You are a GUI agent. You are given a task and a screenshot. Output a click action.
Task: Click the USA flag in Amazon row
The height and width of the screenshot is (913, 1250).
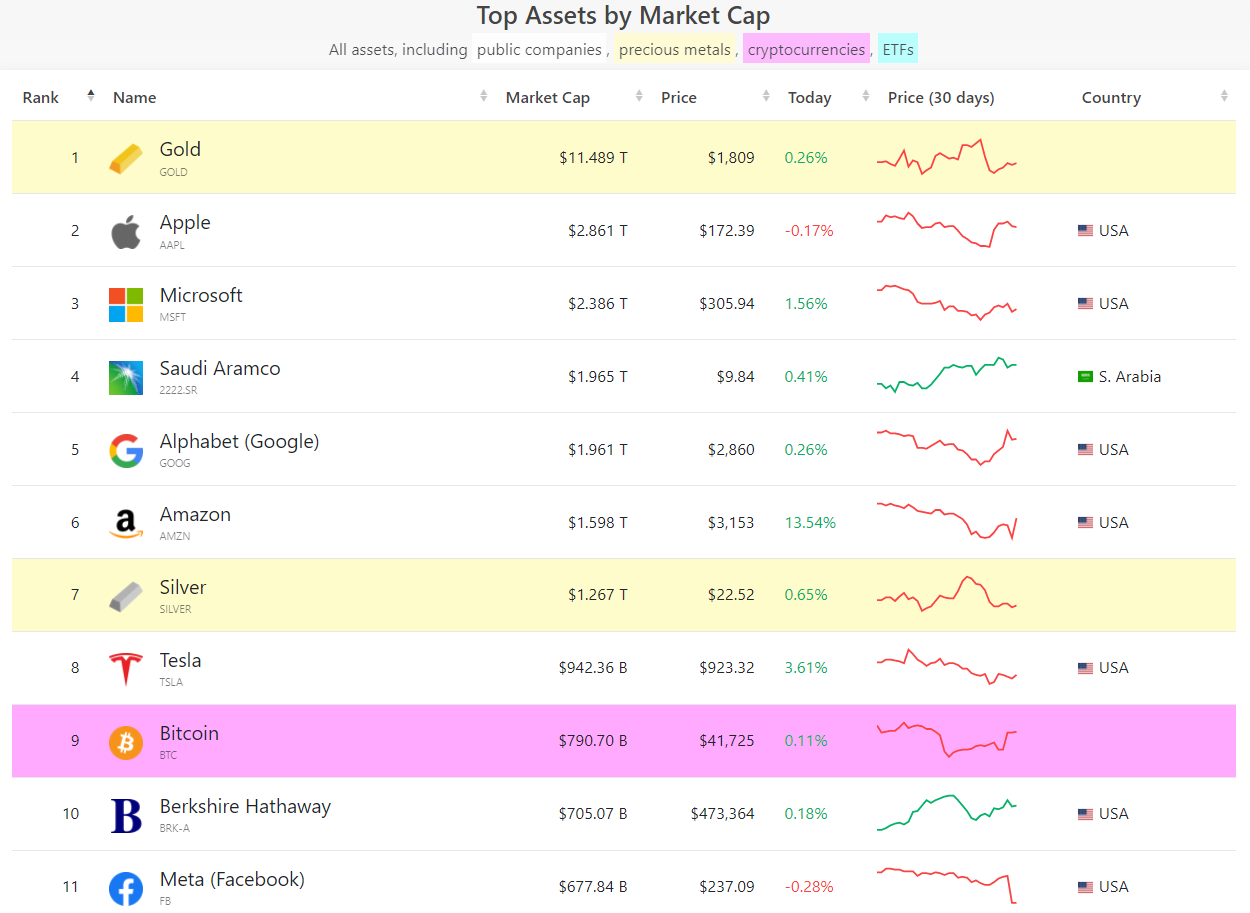(x=1085, y=523)
